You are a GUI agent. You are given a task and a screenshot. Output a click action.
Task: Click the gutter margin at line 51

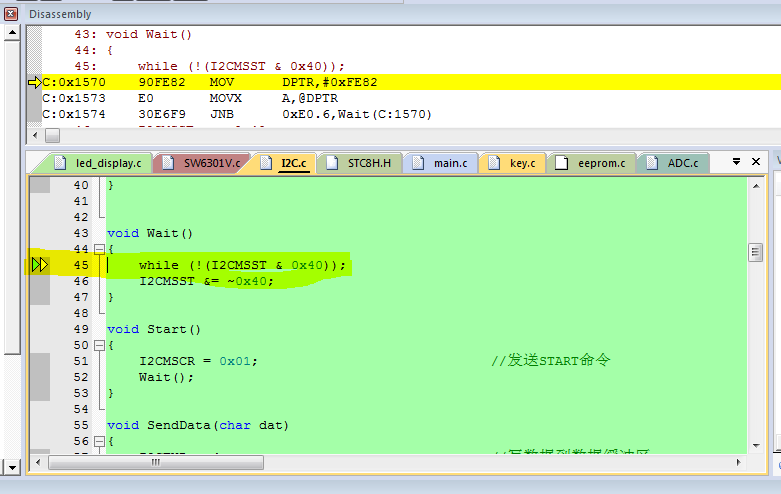coord(40,361)
